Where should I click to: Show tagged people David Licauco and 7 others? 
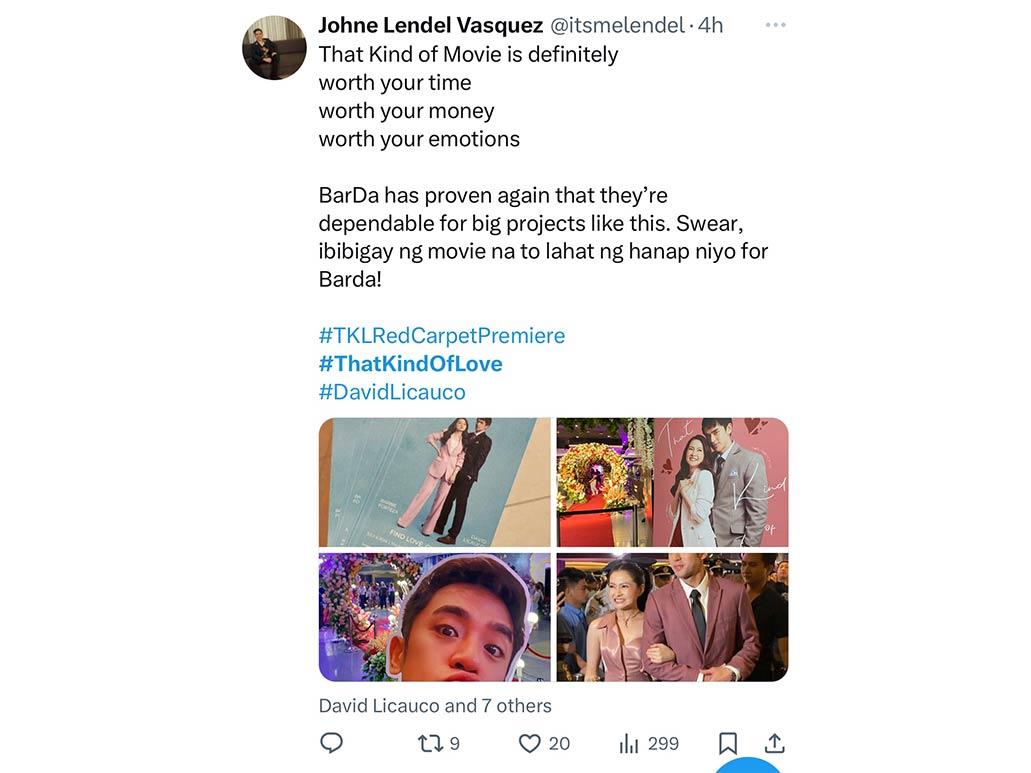tap(435, 706)
